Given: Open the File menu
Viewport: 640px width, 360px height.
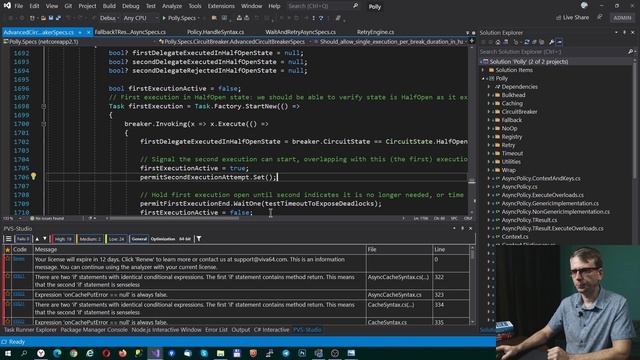Looking at the screenshot, I should coord(19,6).
